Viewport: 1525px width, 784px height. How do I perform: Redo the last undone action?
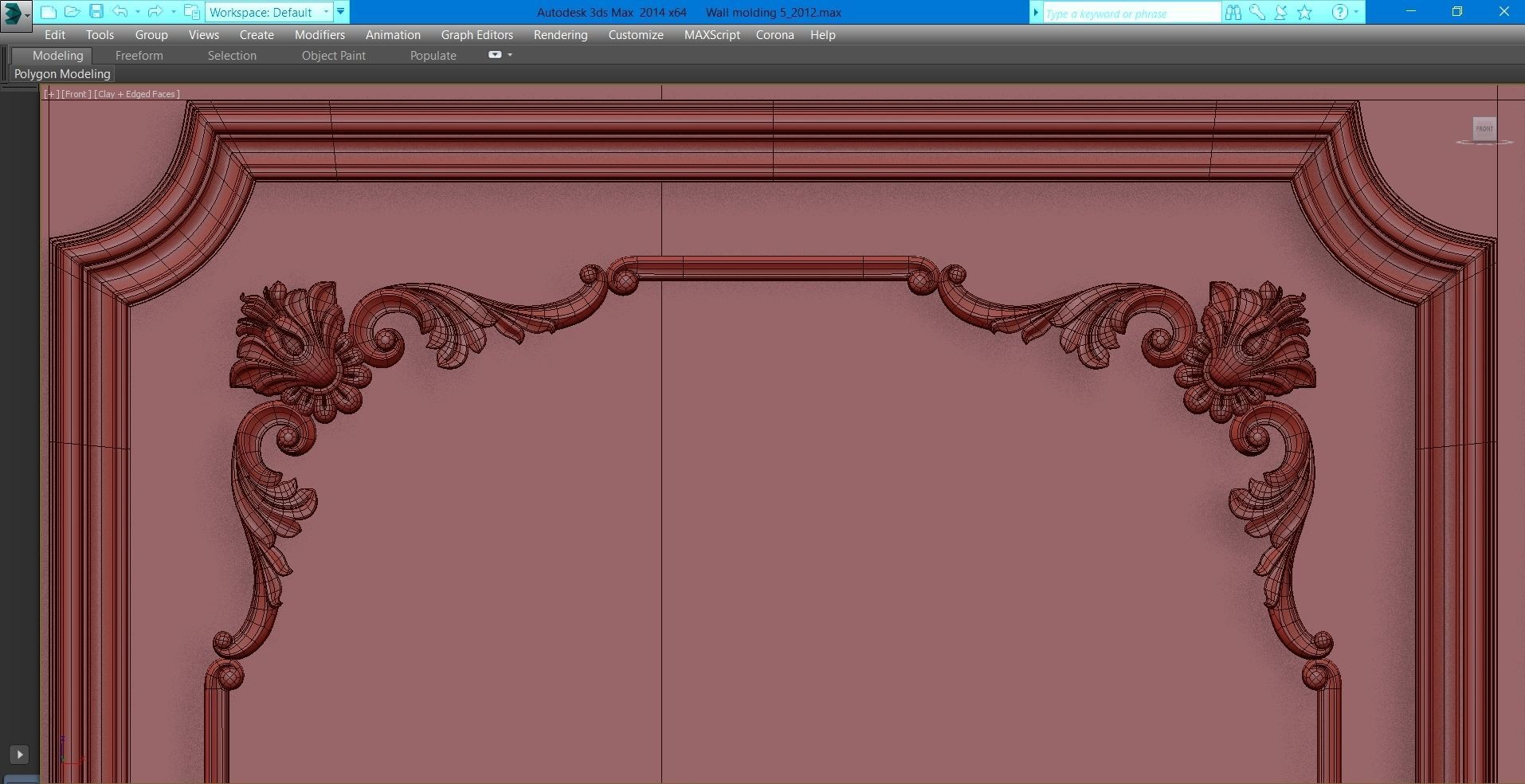coord(156,12)
